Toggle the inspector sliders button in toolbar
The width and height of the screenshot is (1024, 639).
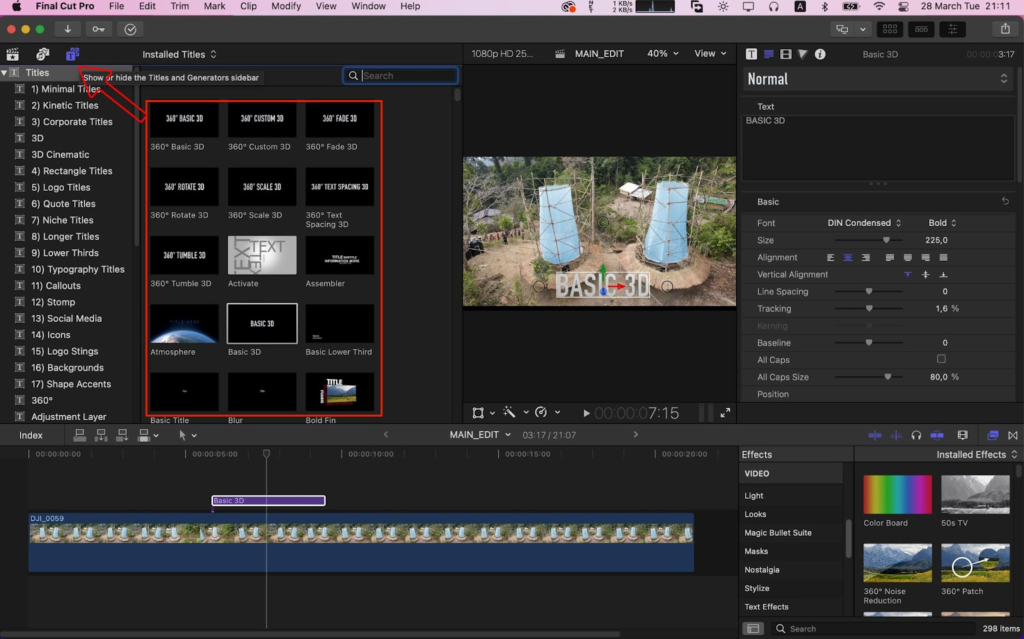(952, 29)
